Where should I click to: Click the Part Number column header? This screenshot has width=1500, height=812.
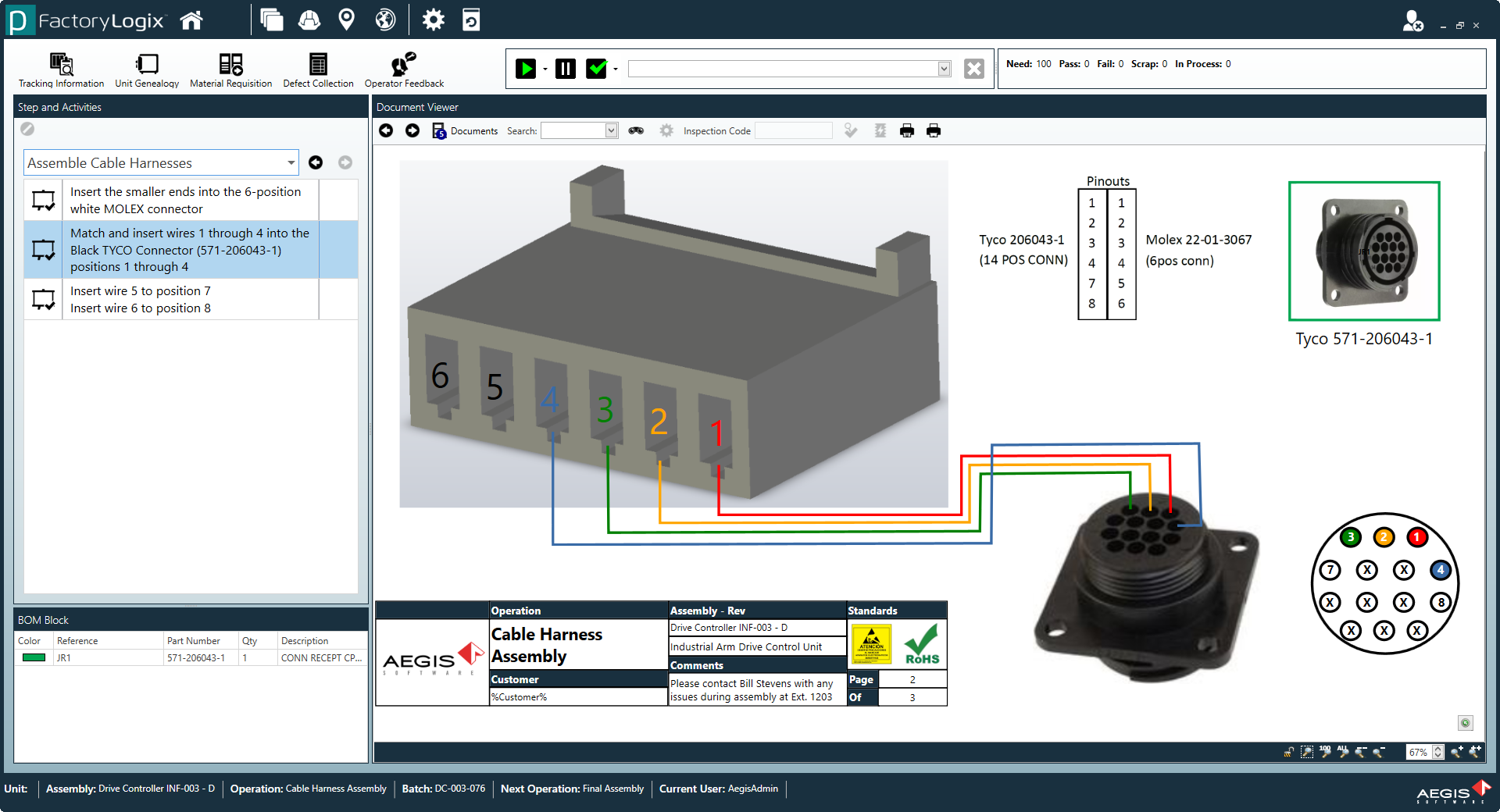click(x=200, y=641)
